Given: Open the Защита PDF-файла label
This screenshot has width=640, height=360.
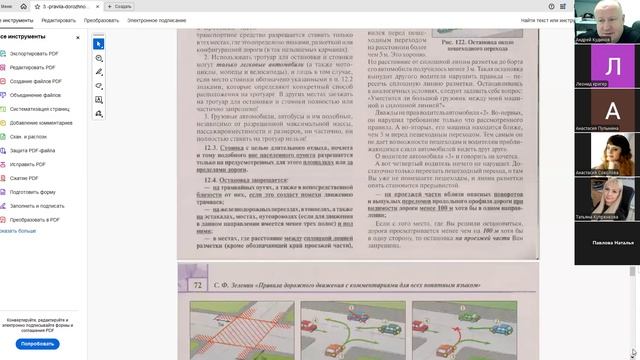Looking at the screenshot, I should pyautogui.click(x=32, y=151).
